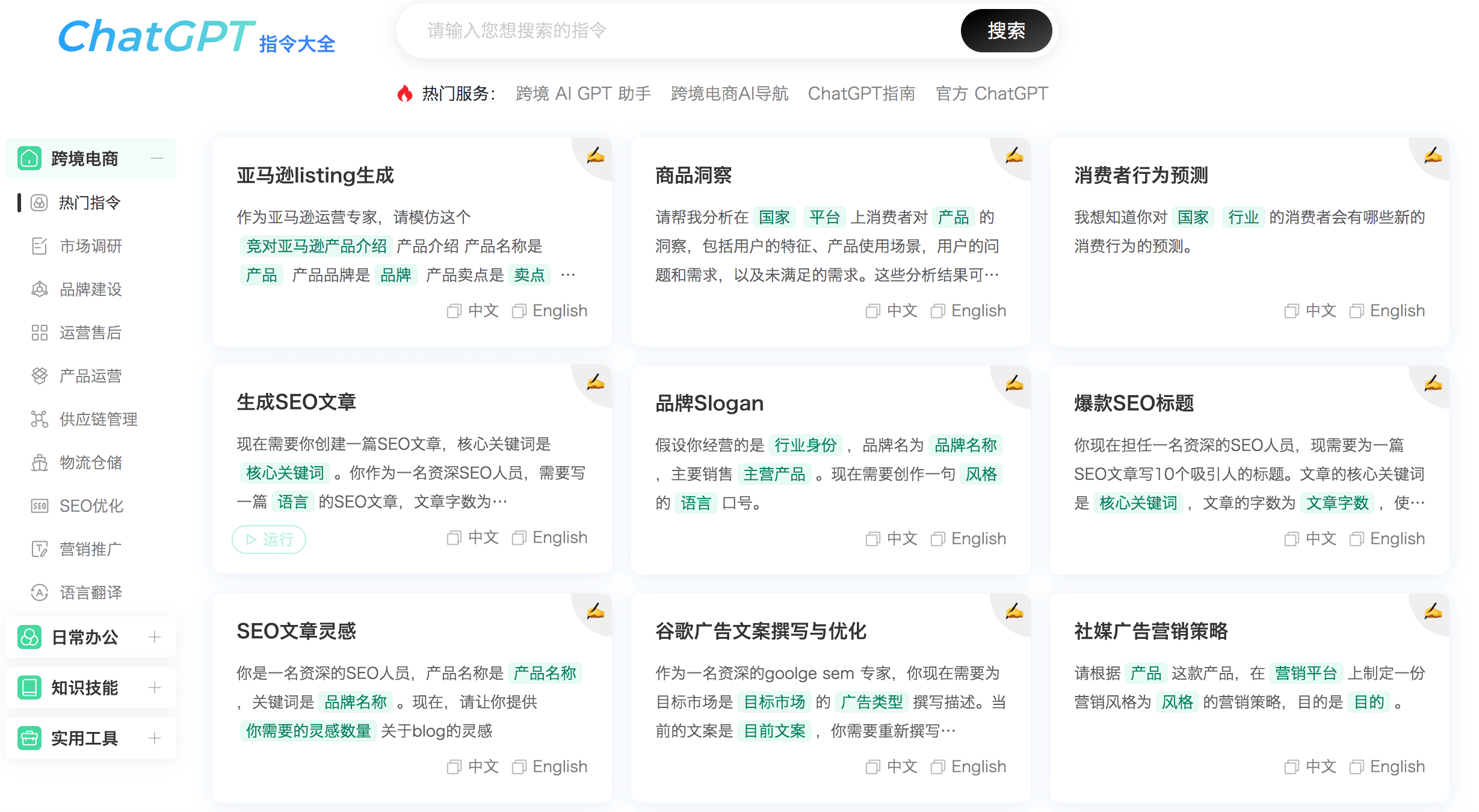
Task: Select the 市场调研 sidebar icon
Action: tap(39, 246)
